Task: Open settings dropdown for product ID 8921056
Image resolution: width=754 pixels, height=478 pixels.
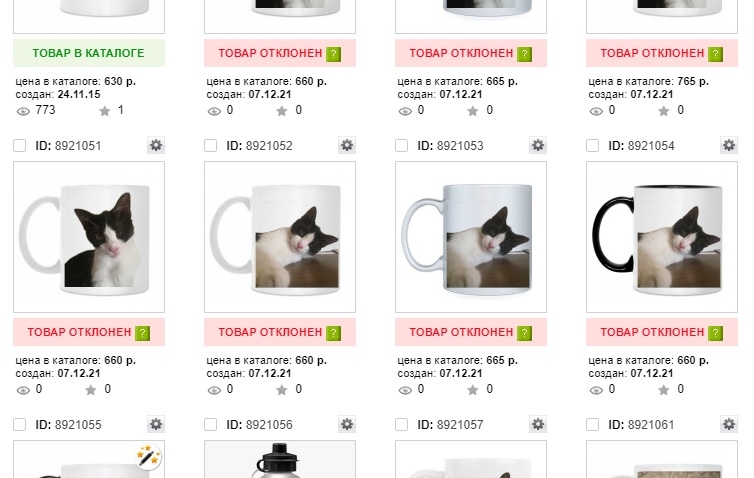Action: click(347, 425)
